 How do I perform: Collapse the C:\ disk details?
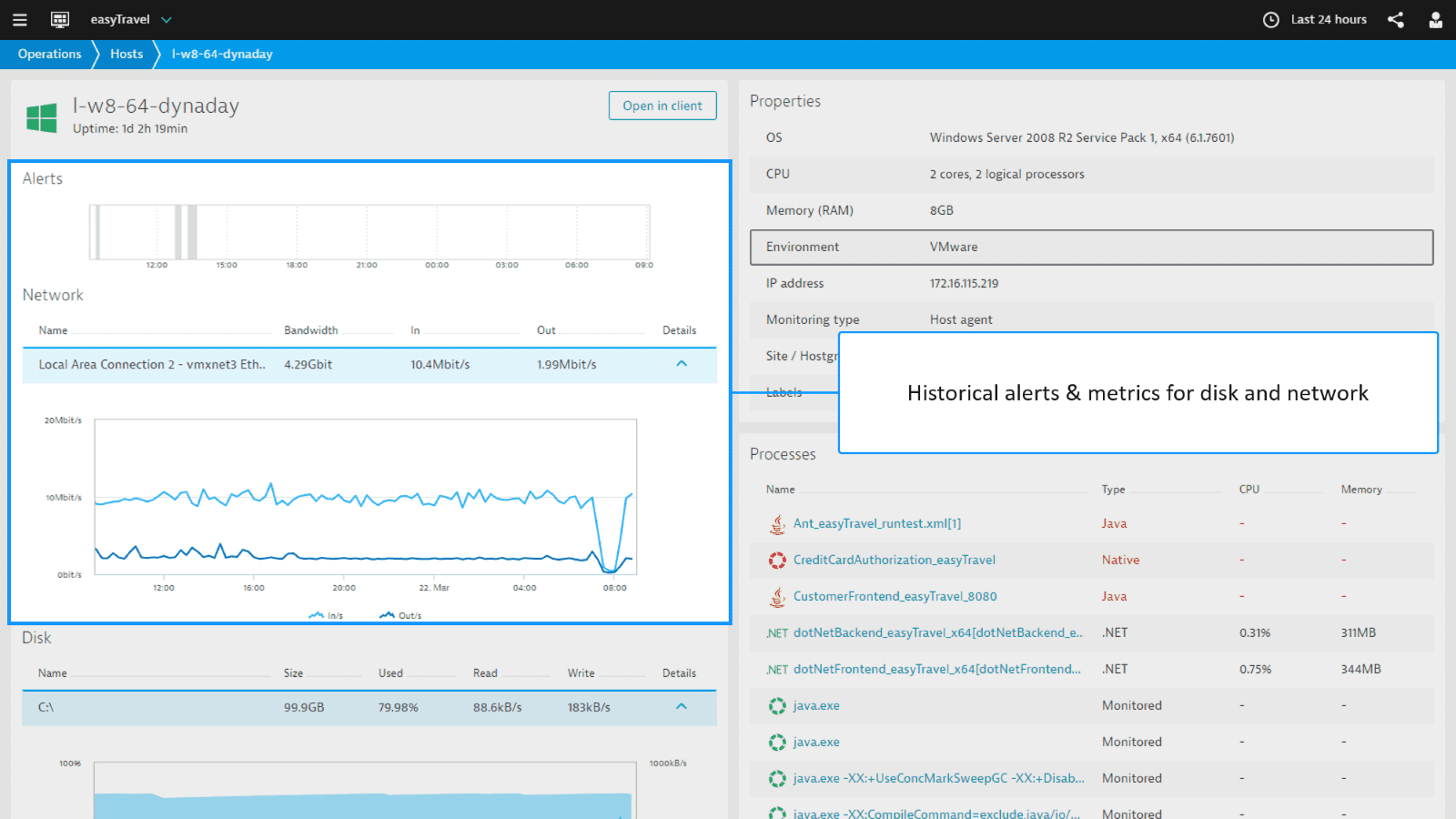click(682, 707)
